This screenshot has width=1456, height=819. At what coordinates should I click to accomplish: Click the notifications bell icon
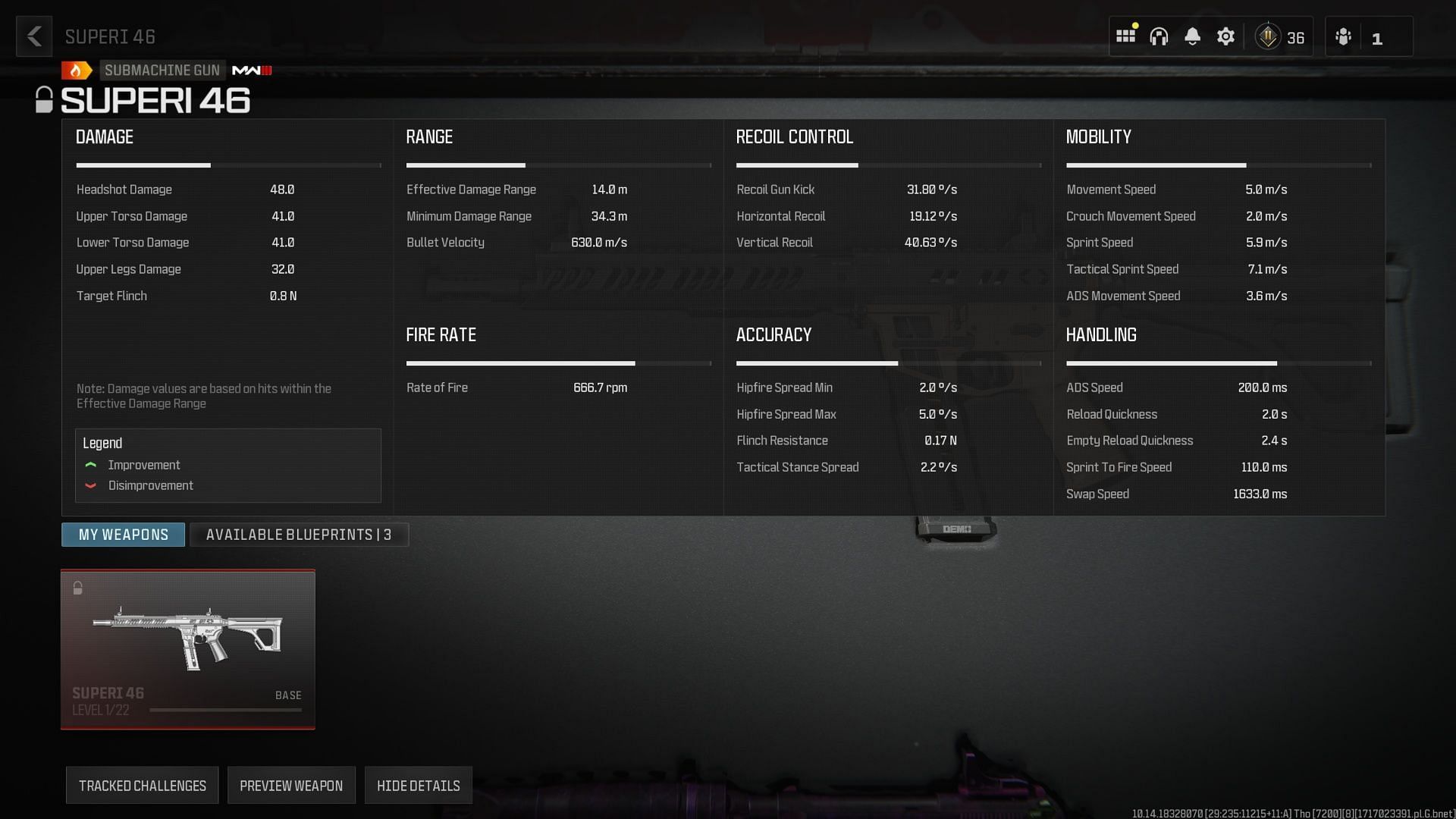[1191, 36]
